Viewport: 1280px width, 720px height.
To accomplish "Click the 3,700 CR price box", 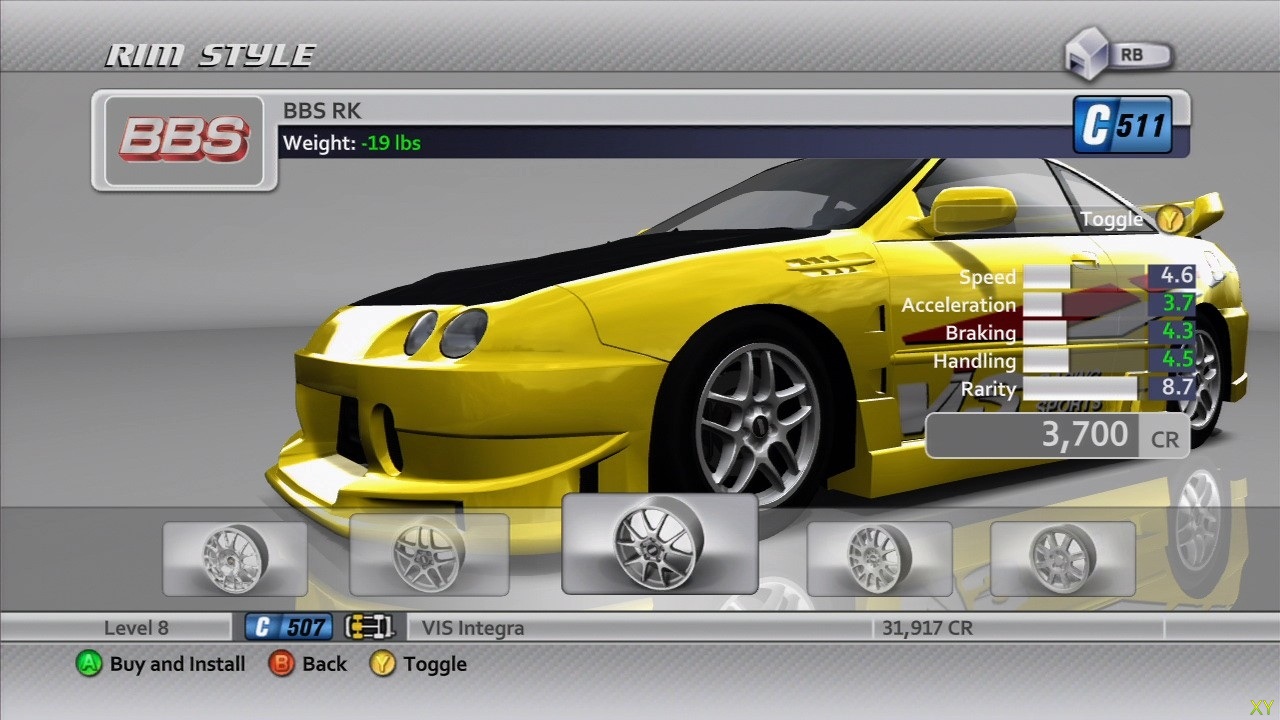I will click(1057, 436).
